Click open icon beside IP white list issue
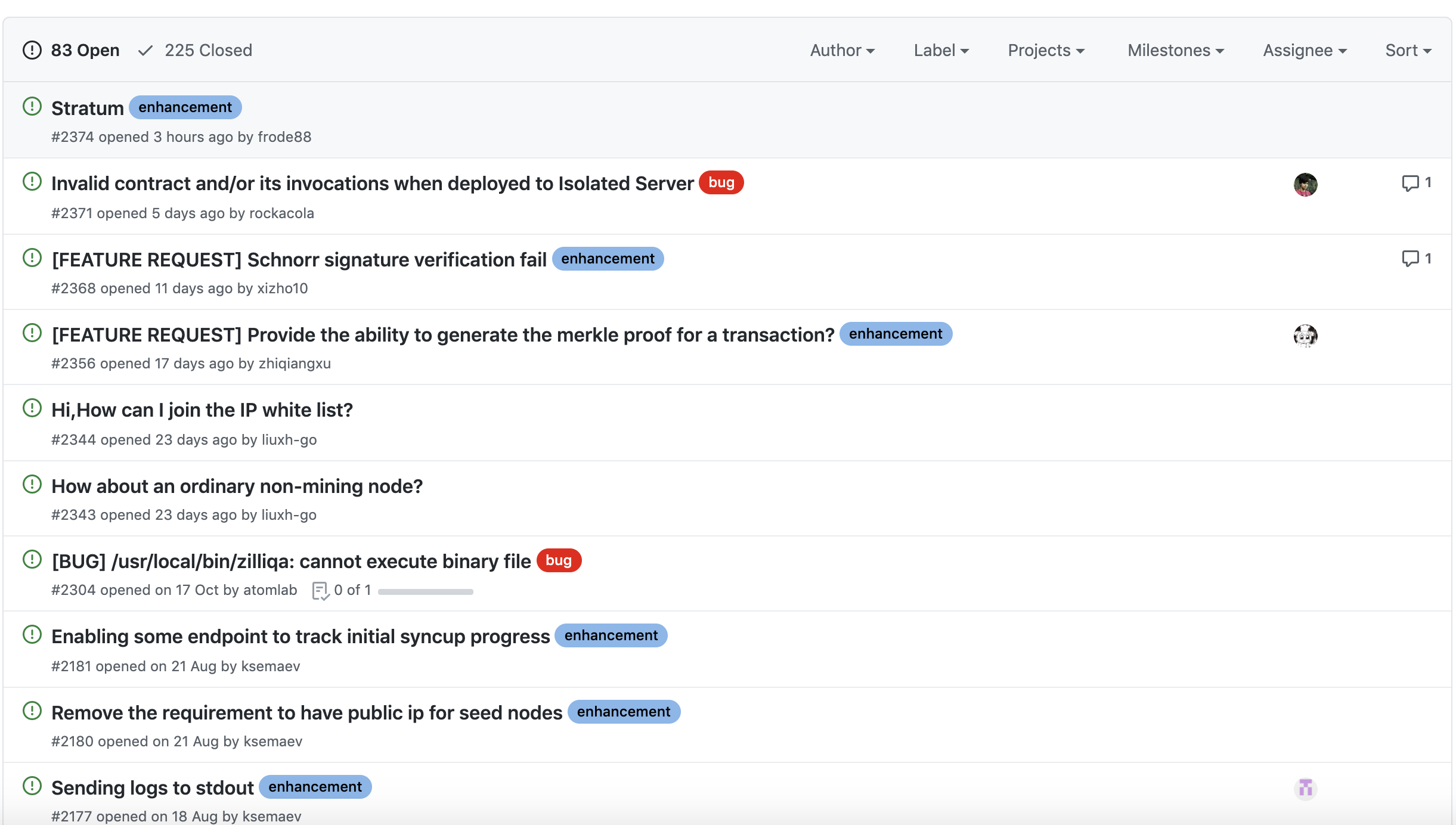This screenshot has width=1456, height=825. [x=32, y=408]
